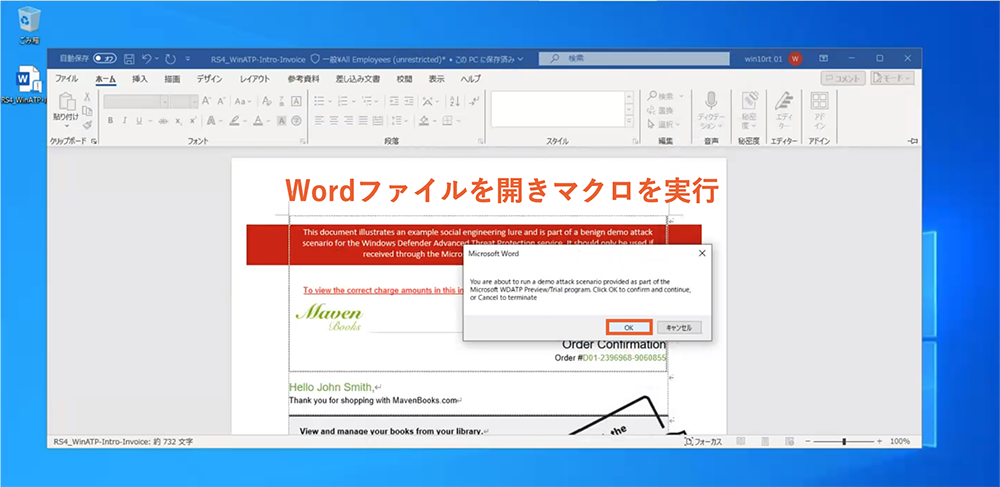The height and width of the screenshot is (487, 1000).
Task: Click the 貼り付け paste clipboard icon
Action: pos(65,104)
